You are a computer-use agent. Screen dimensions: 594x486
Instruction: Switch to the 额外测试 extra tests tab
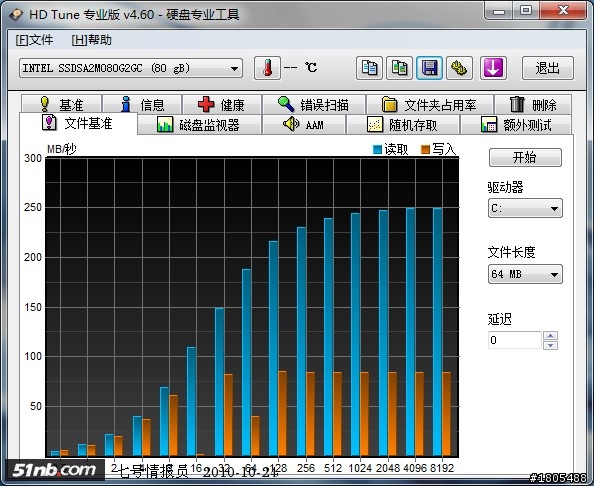pos(516,125)
